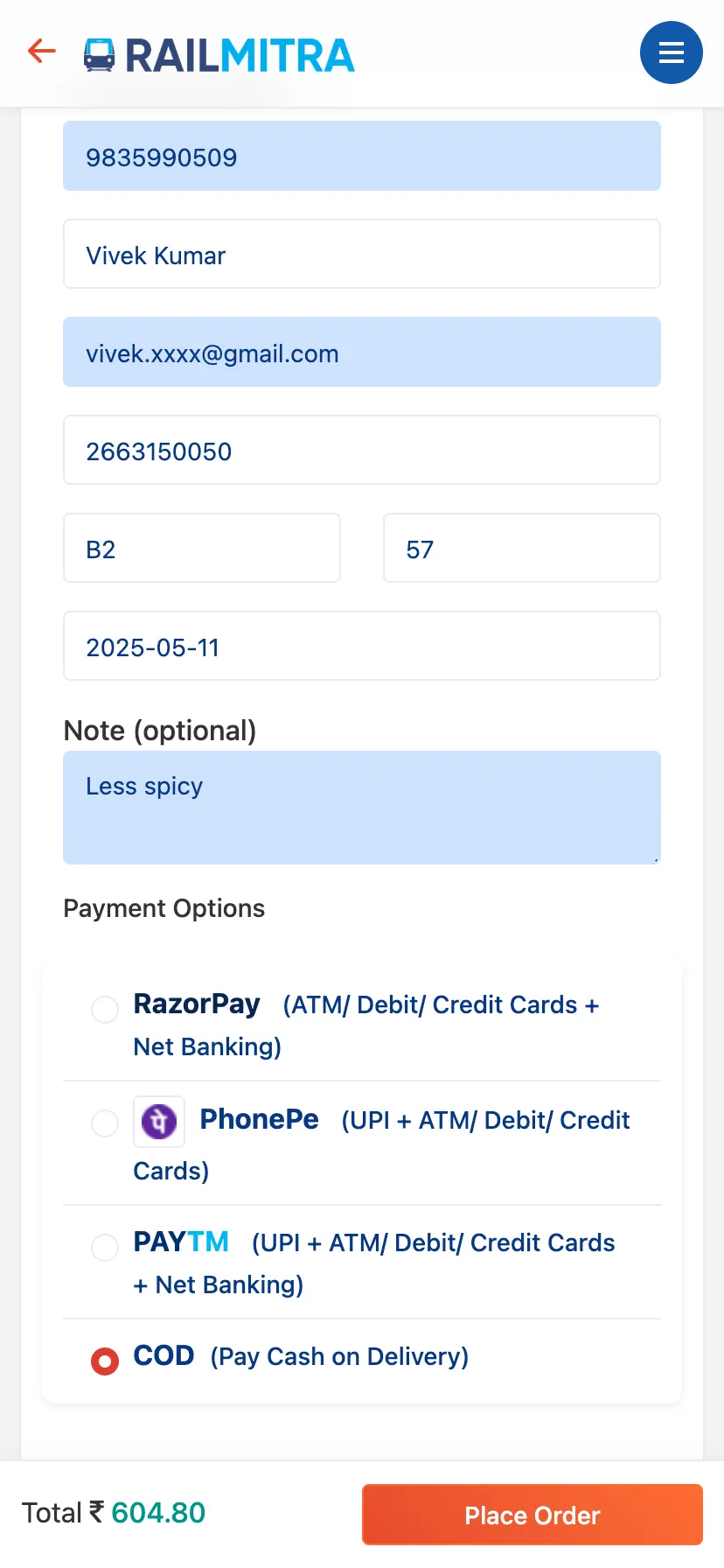Open the blue hamburger menu
The width and height of the screenshot is (724, 1568).
(671, 52)
